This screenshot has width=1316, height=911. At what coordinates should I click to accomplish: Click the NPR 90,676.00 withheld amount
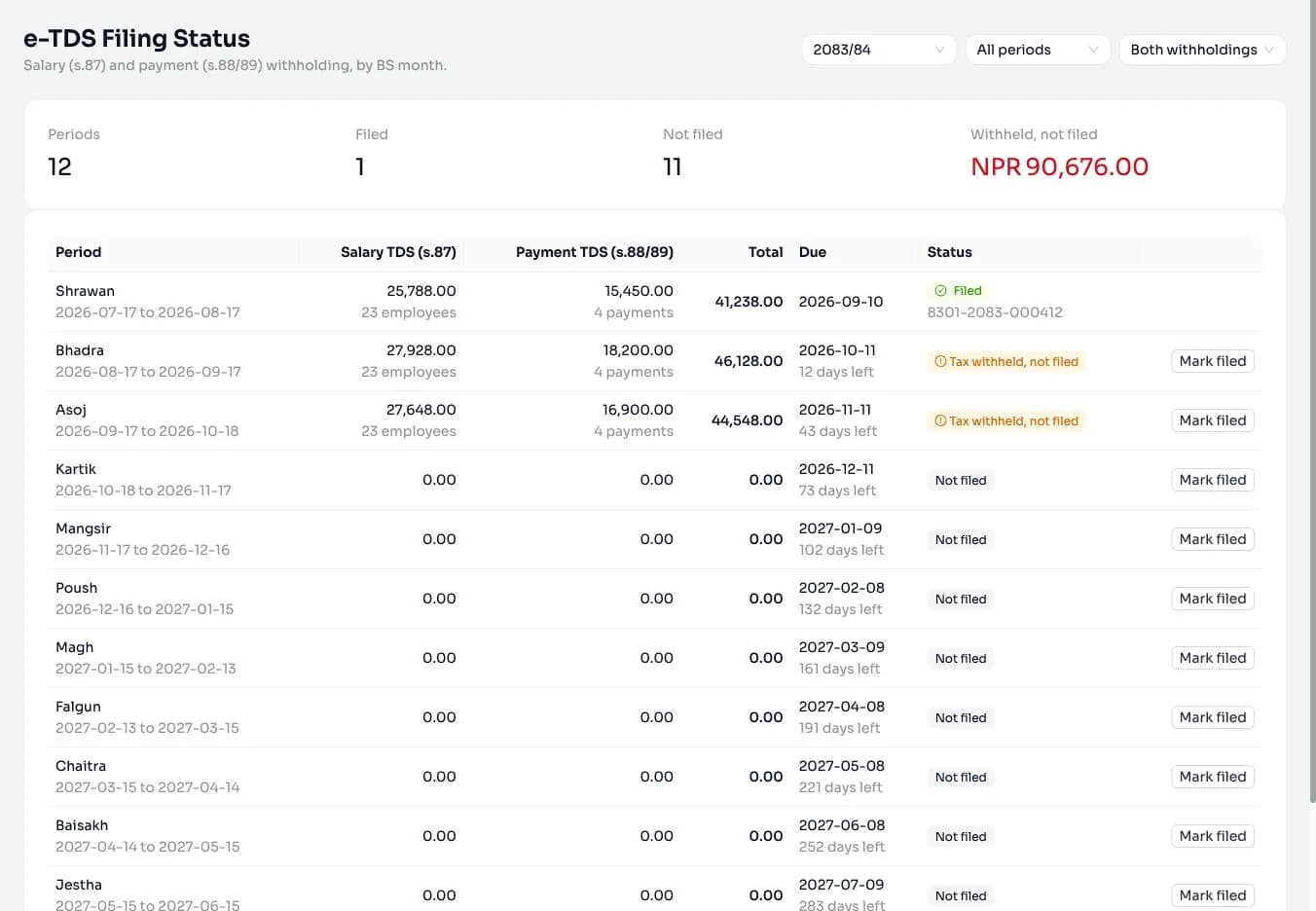[x=1059, y=166]
